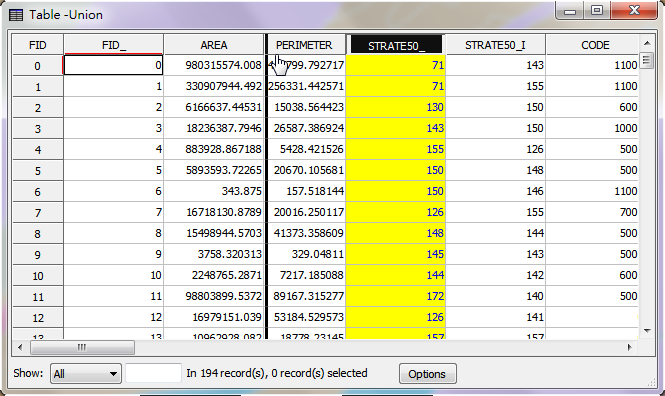Image resolution: width=665 pixels, height=396 pixels.
Task: Click STRATE50_I cell 141 in row 12
Action: point(495,317)
